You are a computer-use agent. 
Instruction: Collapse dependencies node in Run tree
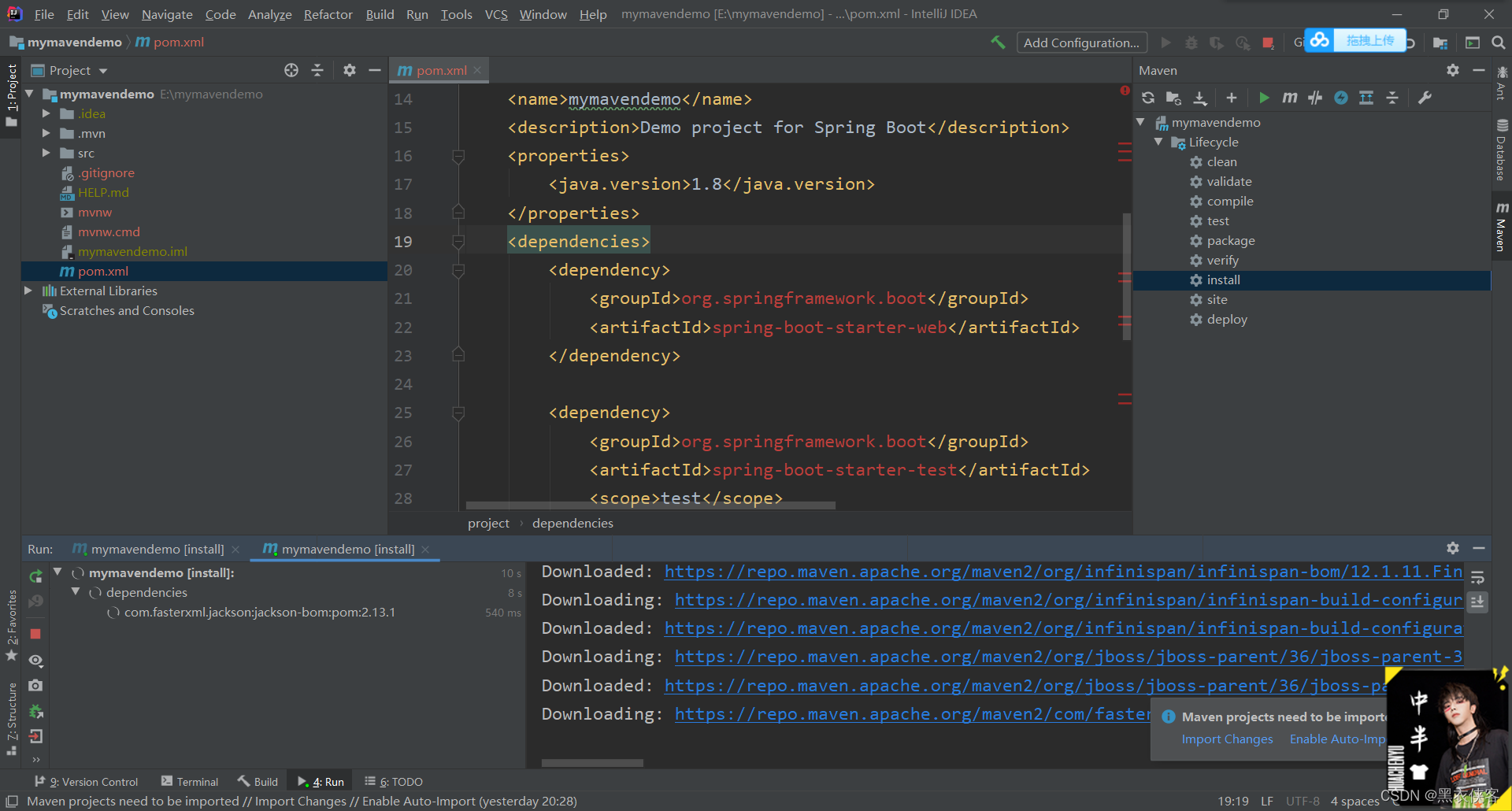76,592
